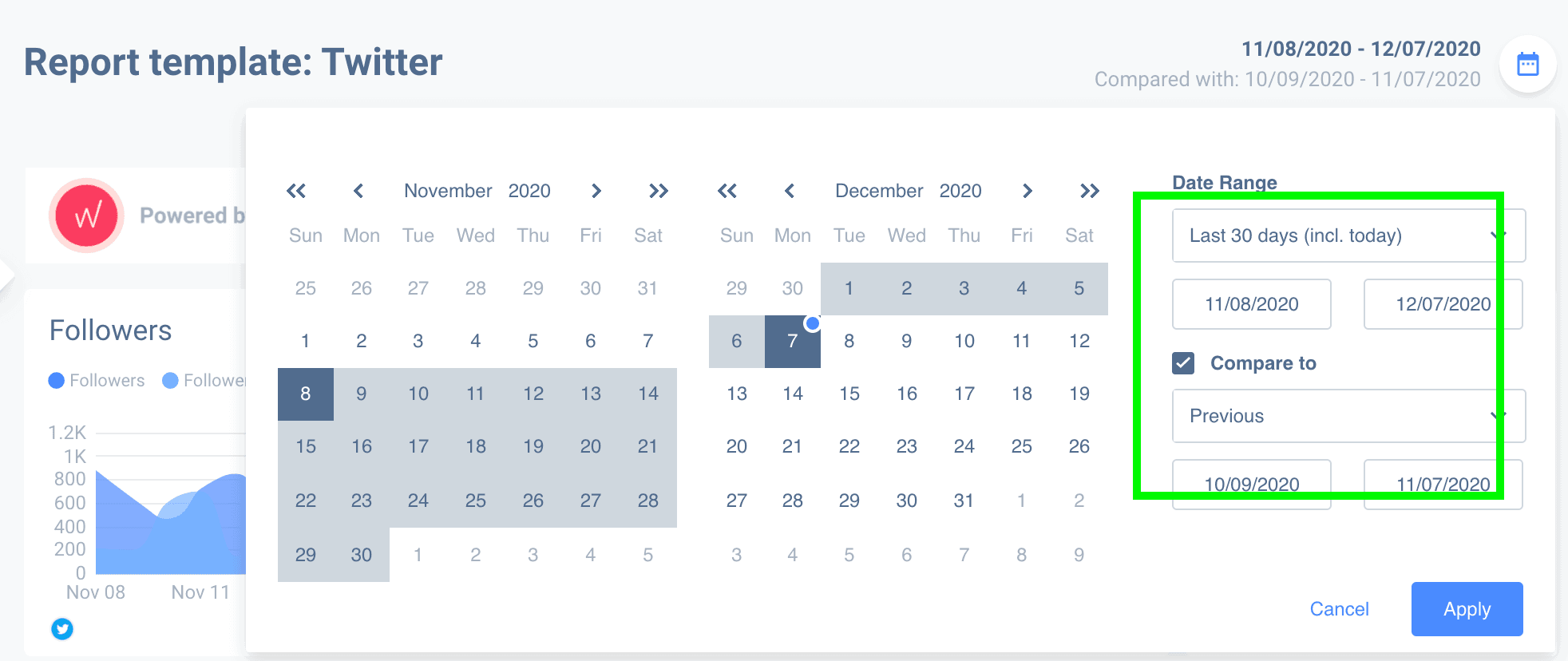Cancel the date range selection
Image resolution: width=1568 pixels, height=661 pixels.
(1339, 609)
